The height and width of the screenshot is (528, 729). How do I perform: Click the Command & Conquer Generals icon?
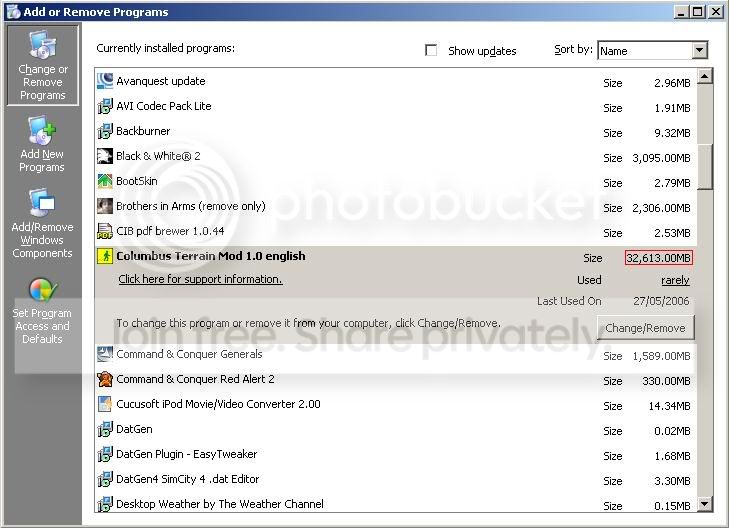[x=105, y=354]
